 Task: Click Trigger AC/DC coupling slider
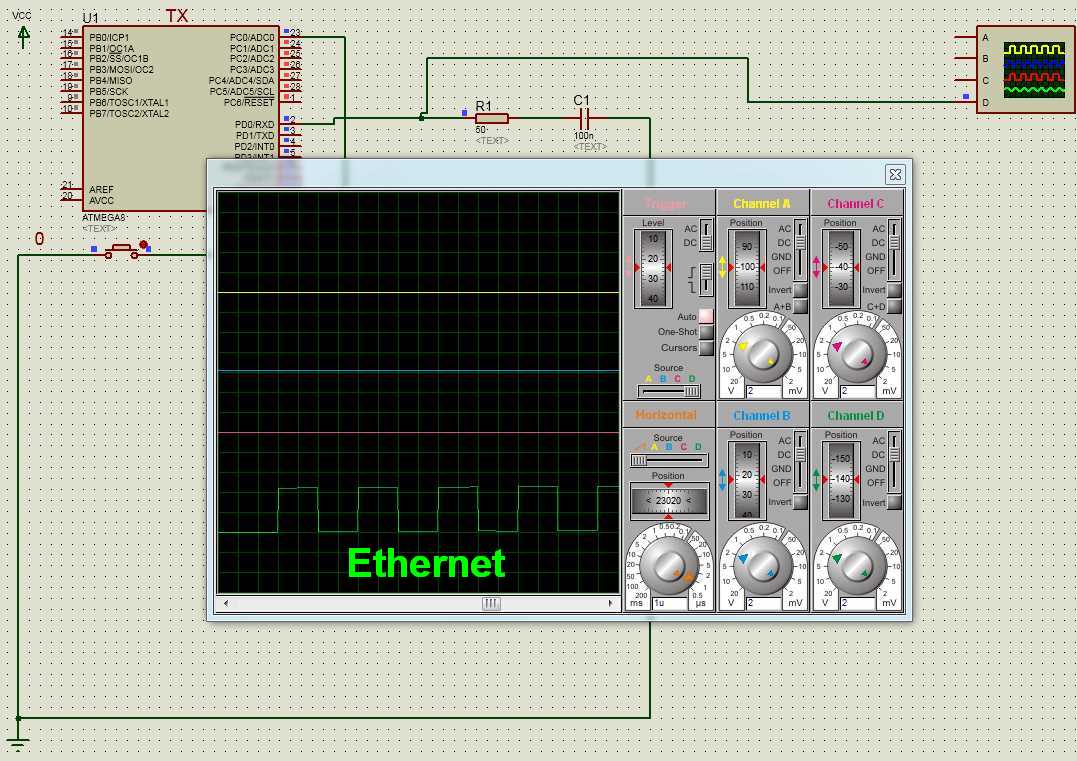tap(706, 236)
